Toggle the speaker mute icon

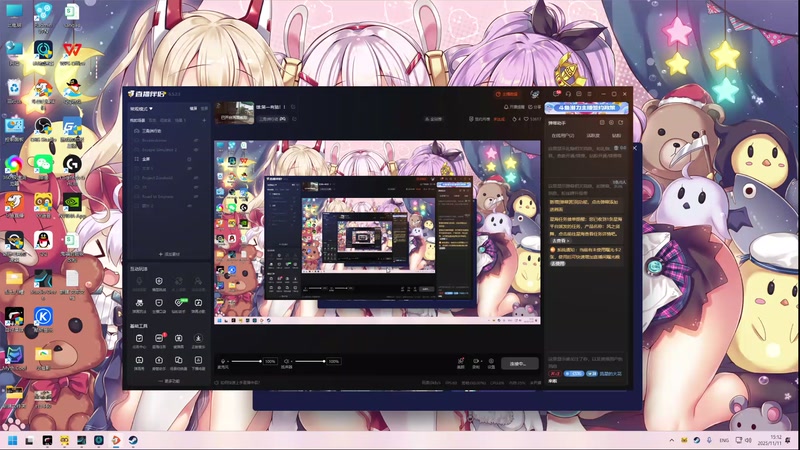(287, 361)
